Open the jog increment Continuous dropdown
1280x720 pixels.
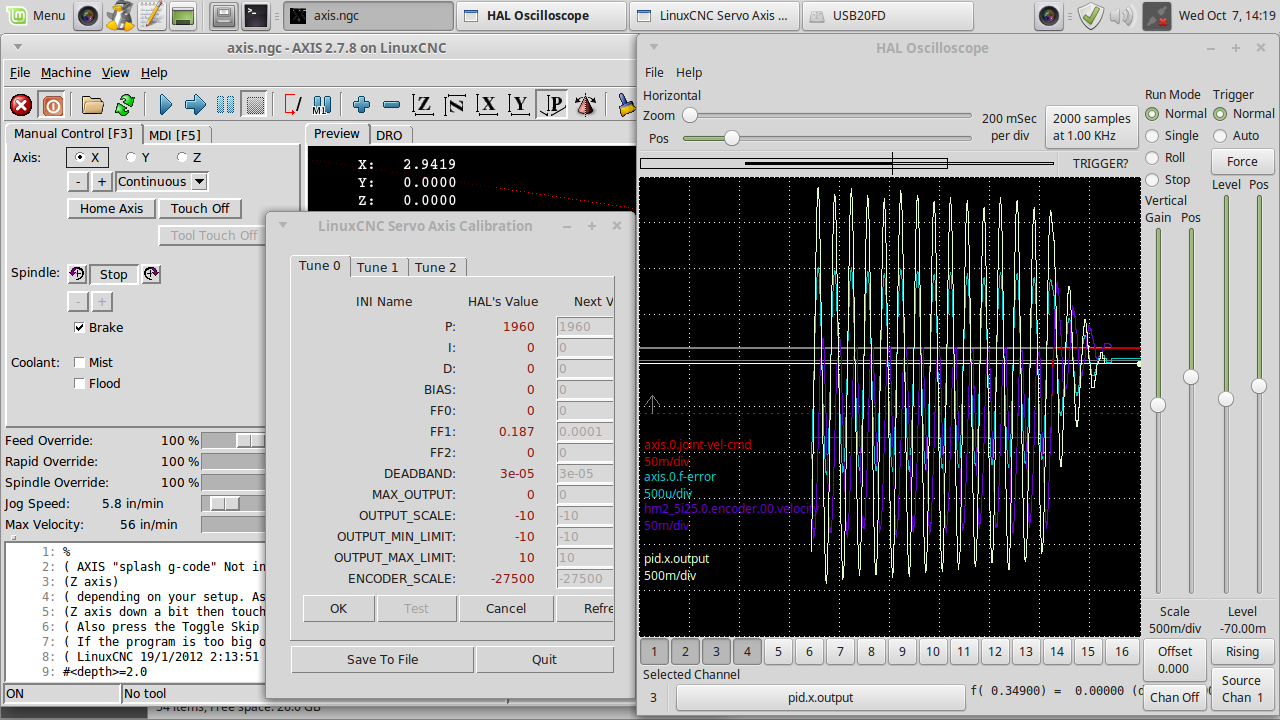pyautogui.click(x=162, y=181)
